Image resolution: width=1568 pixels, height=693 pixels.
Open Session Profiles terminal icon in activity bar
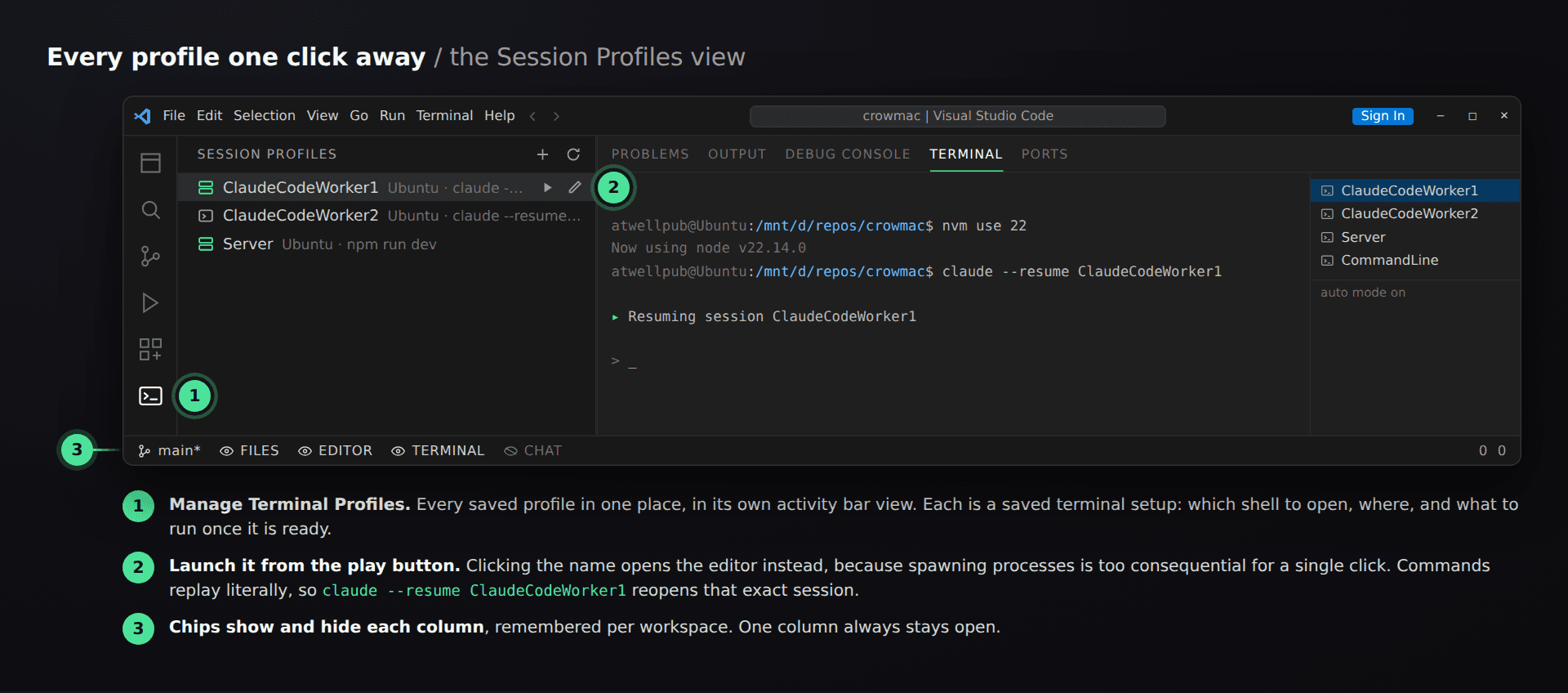tap(150, 396)
